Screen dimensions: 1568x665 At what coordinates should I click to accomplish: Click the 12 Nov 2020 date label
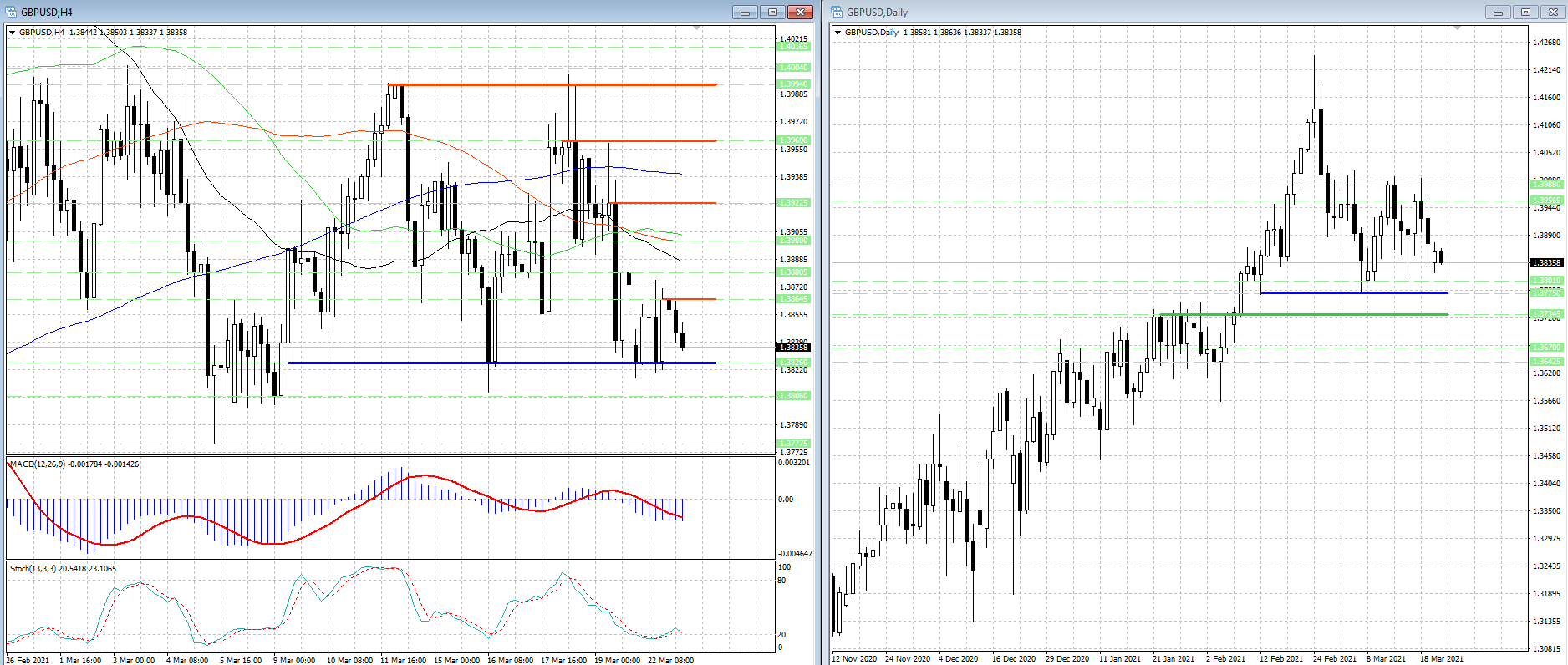(854, 659)
